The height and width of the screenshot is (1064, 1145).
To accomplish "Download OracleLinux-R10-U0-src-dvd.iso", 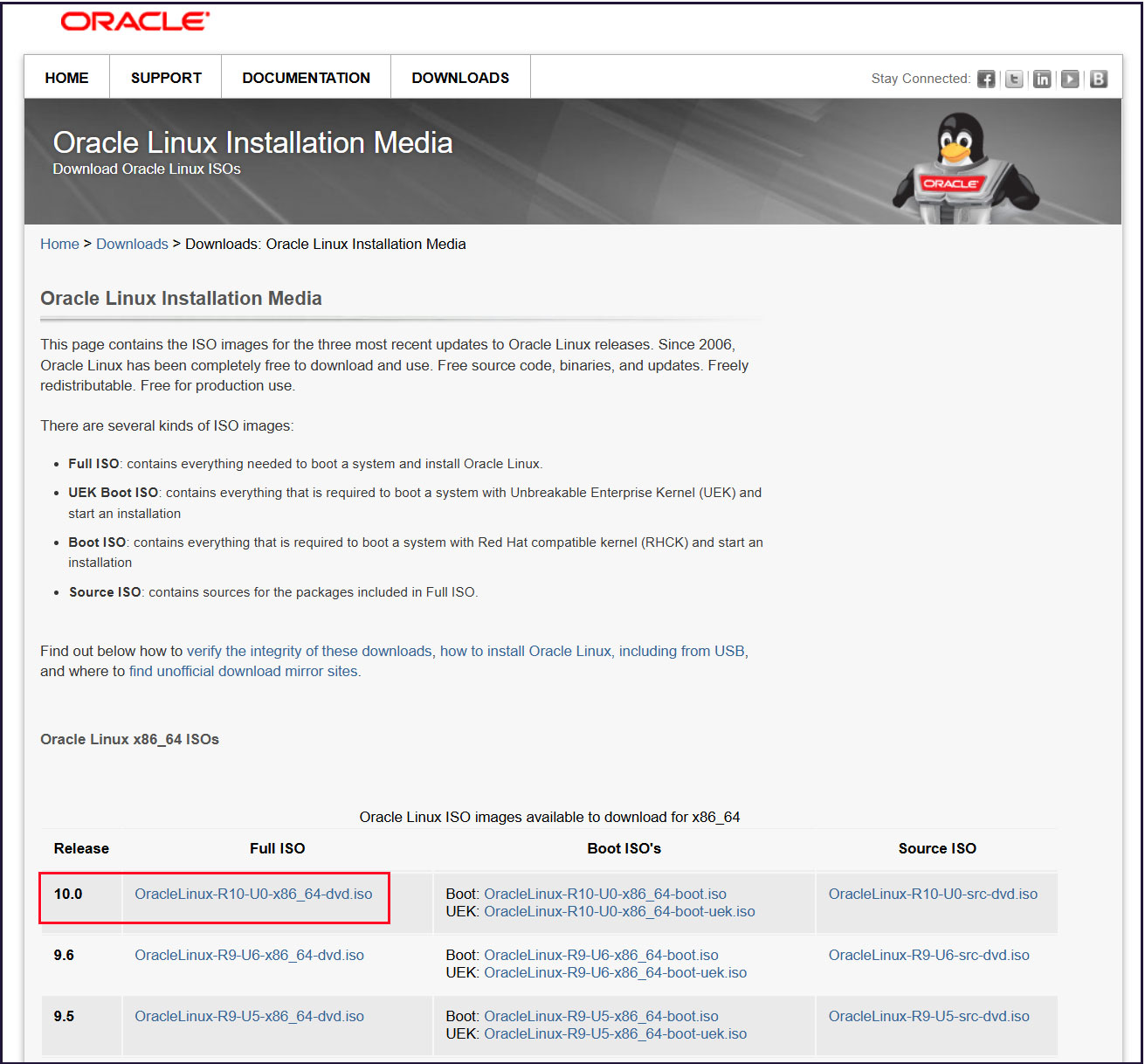I will click(x=933, y=894).
